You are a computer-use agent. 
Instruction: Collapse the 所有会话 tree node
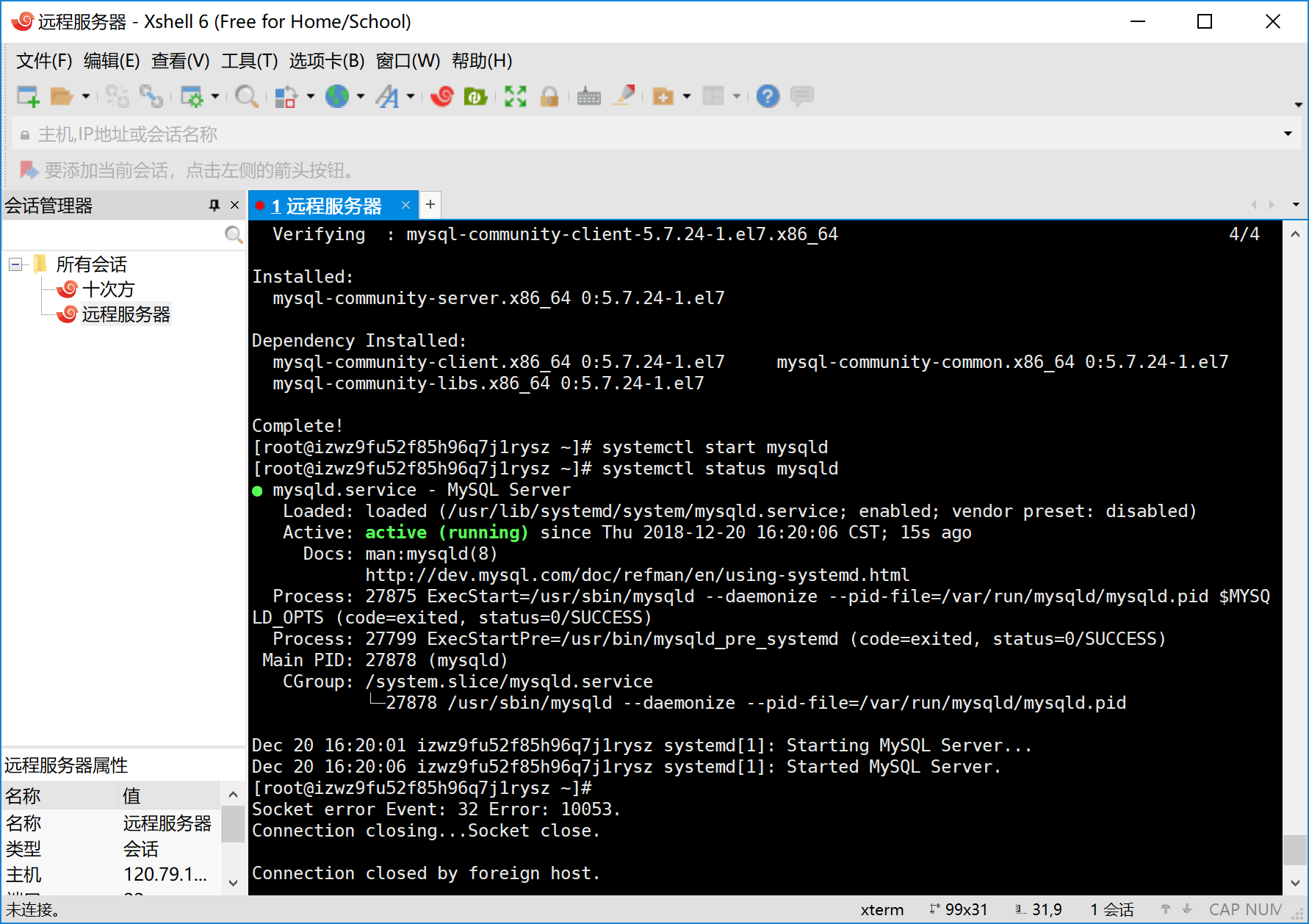pyautogui.click(x=15, y=264)
